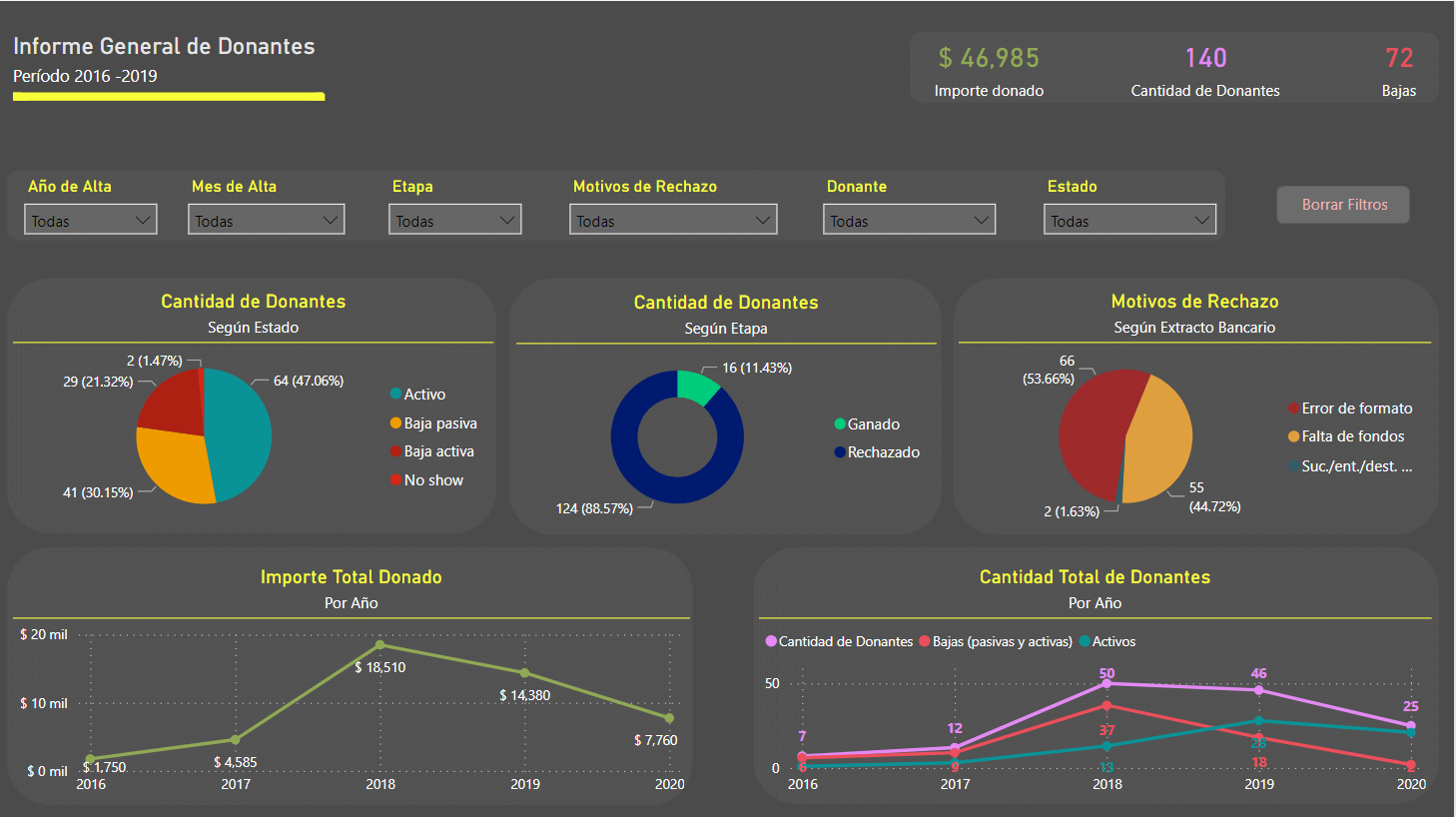1456x817 pixels.
Task: Click the 2018 data point of $ 18,510
Action: 379,645
